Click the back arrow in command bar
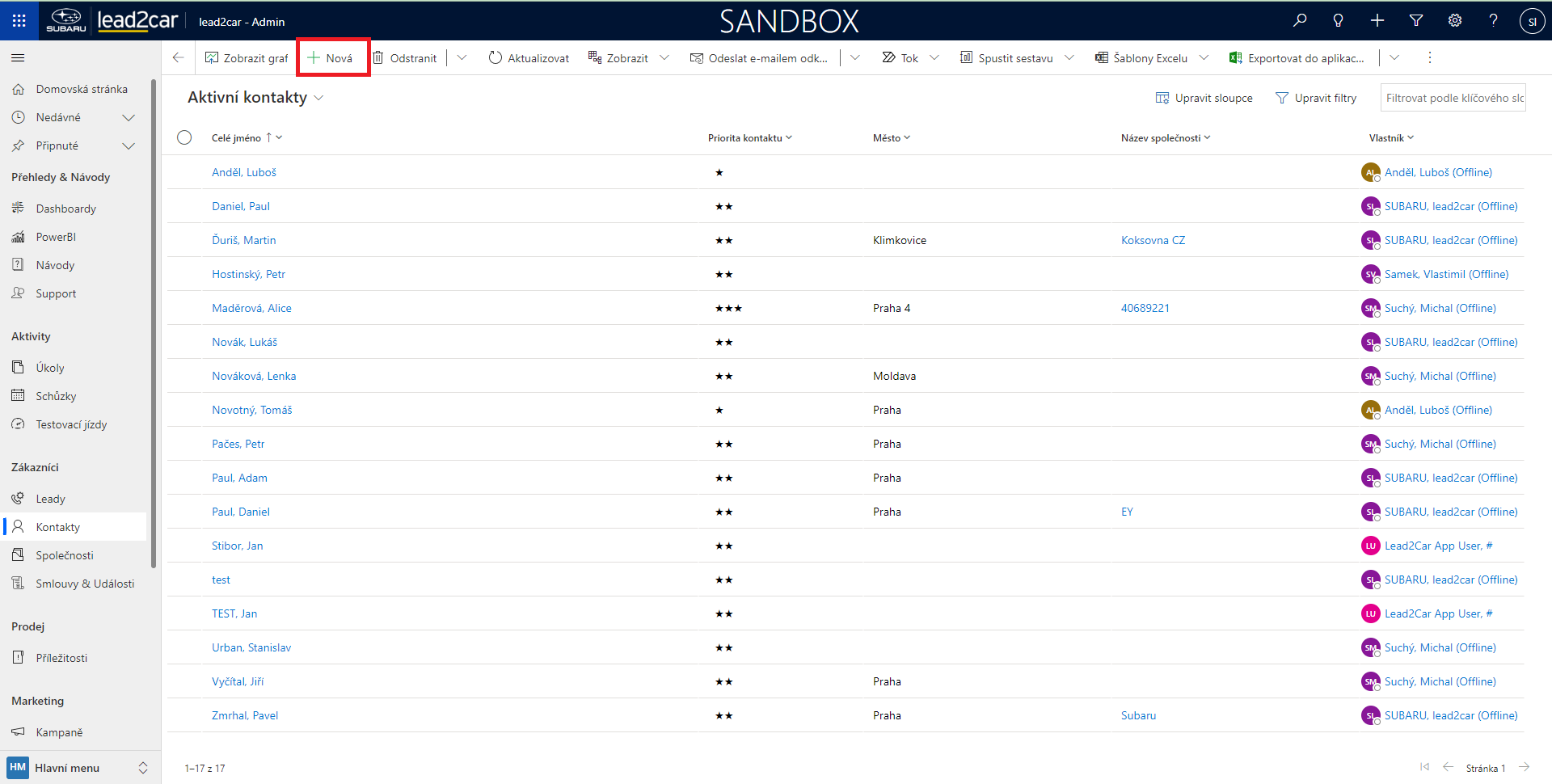The height and width of the screenshot is (784, 1552). tap(179, 58)
